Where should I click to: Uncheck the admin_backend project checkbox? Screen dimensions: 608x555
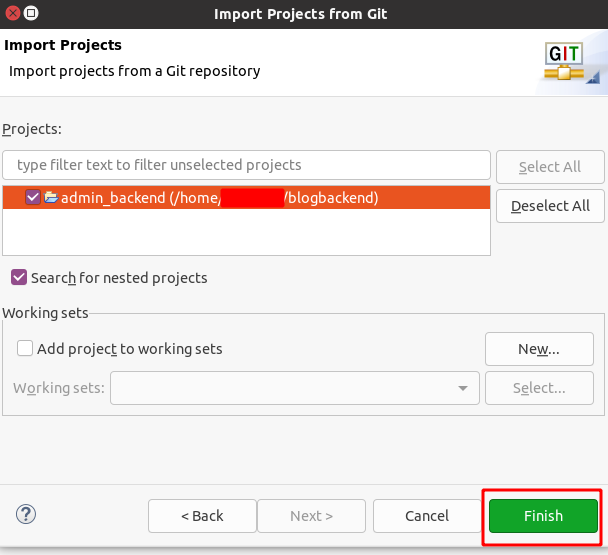33,197
